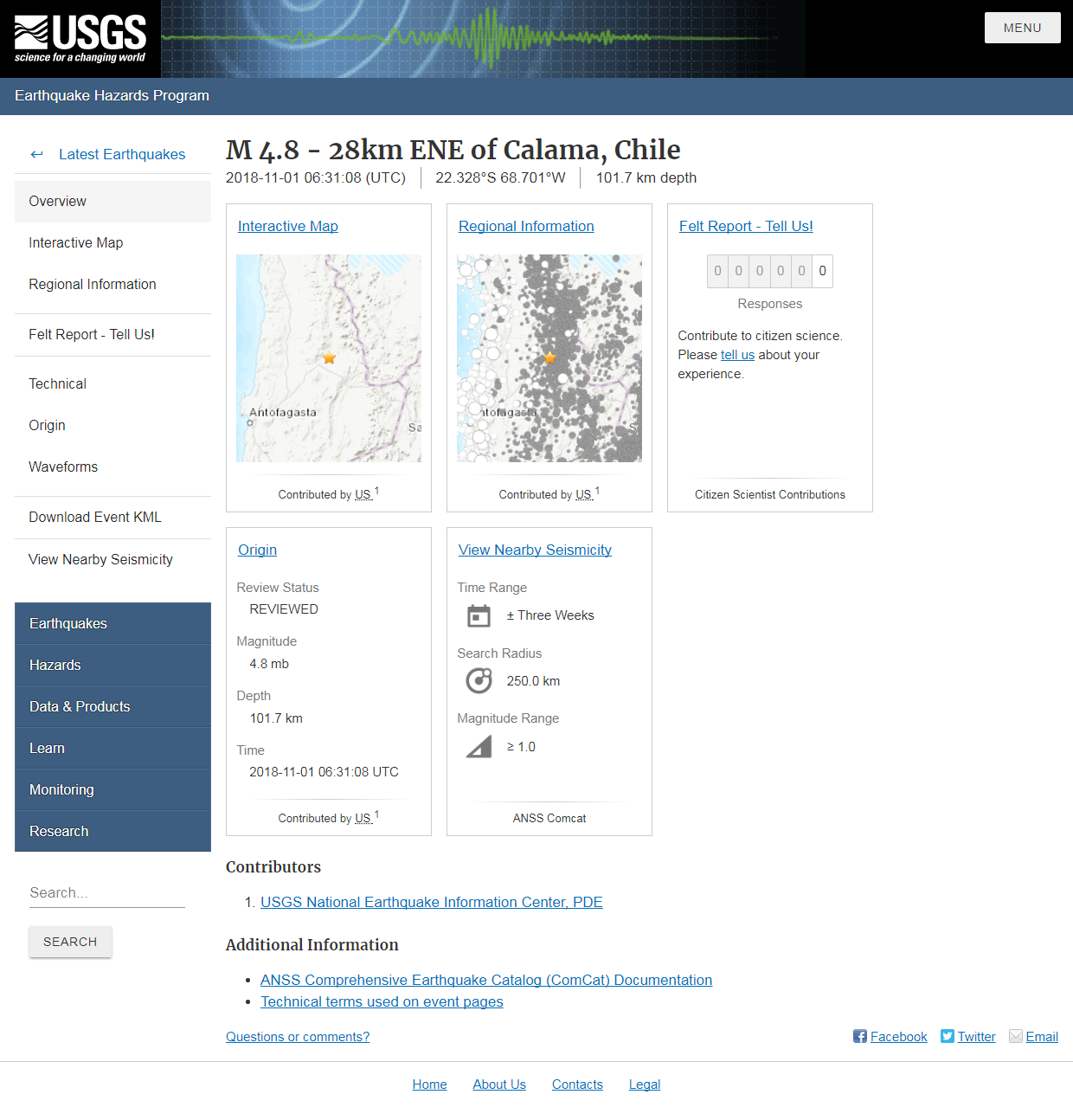Click the Magnitude Range triangle icon
Image resolution: width=1073 pixels, height=1120 pixels.
click(479, 747)
